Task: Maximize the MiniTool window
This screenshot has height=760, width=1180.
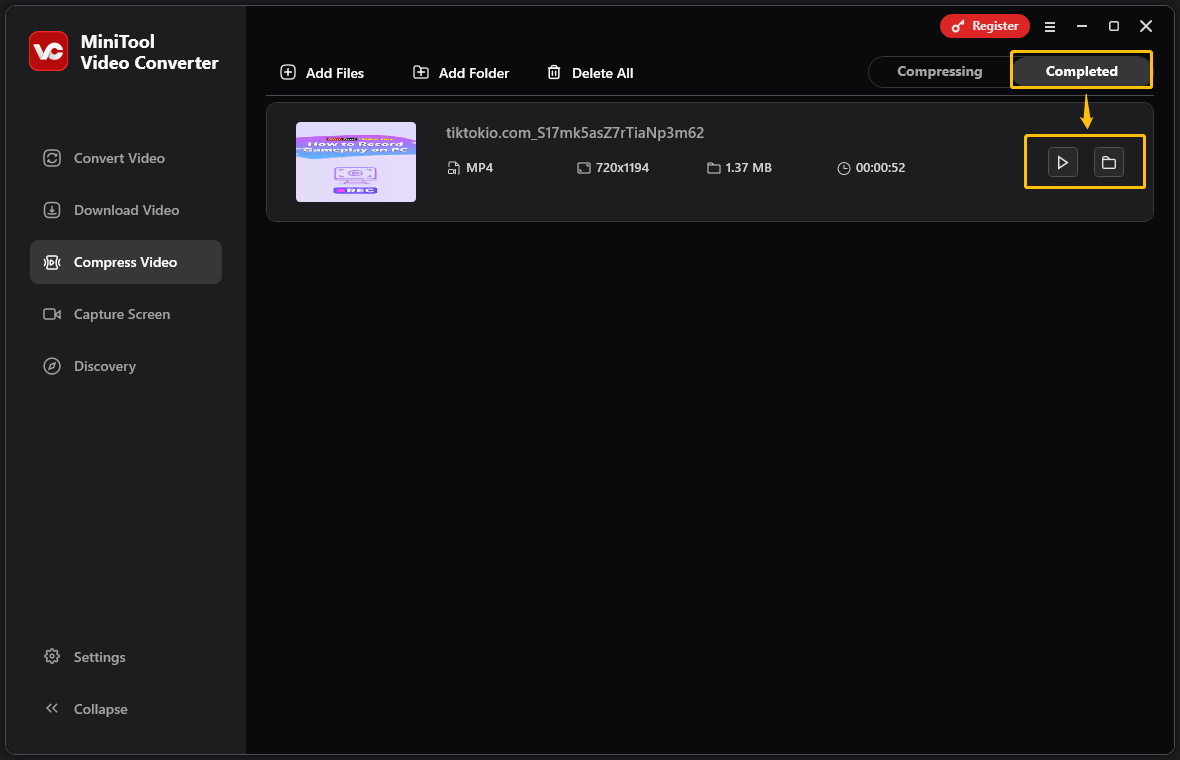Action: click(x=1114, y=26)
